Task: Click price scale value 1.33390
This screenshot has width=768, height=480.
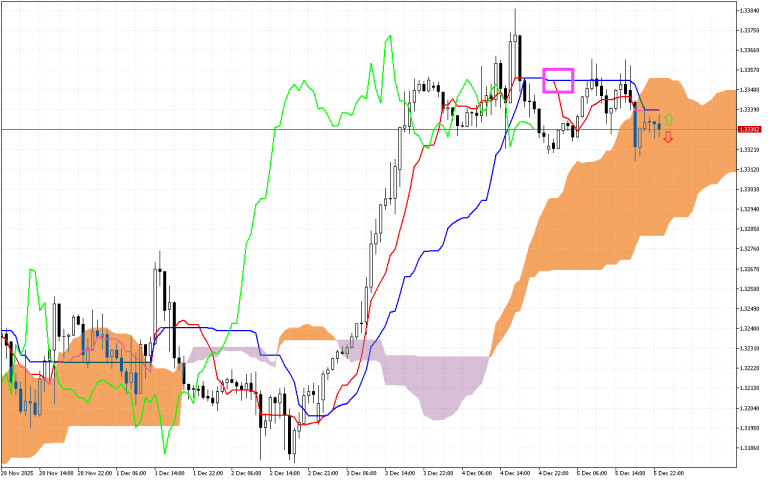Action: pyautogui.click(x=749, y=110)
